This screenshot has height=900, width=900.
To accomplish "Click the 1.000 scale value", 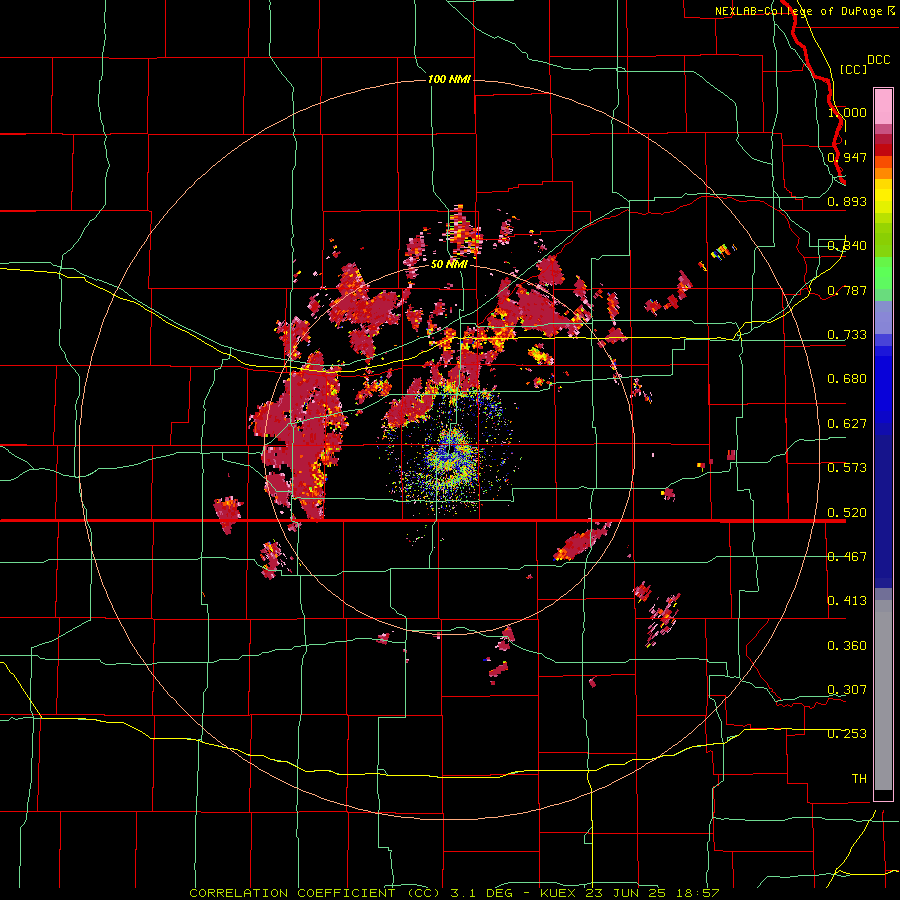I will tap(847, 112).
